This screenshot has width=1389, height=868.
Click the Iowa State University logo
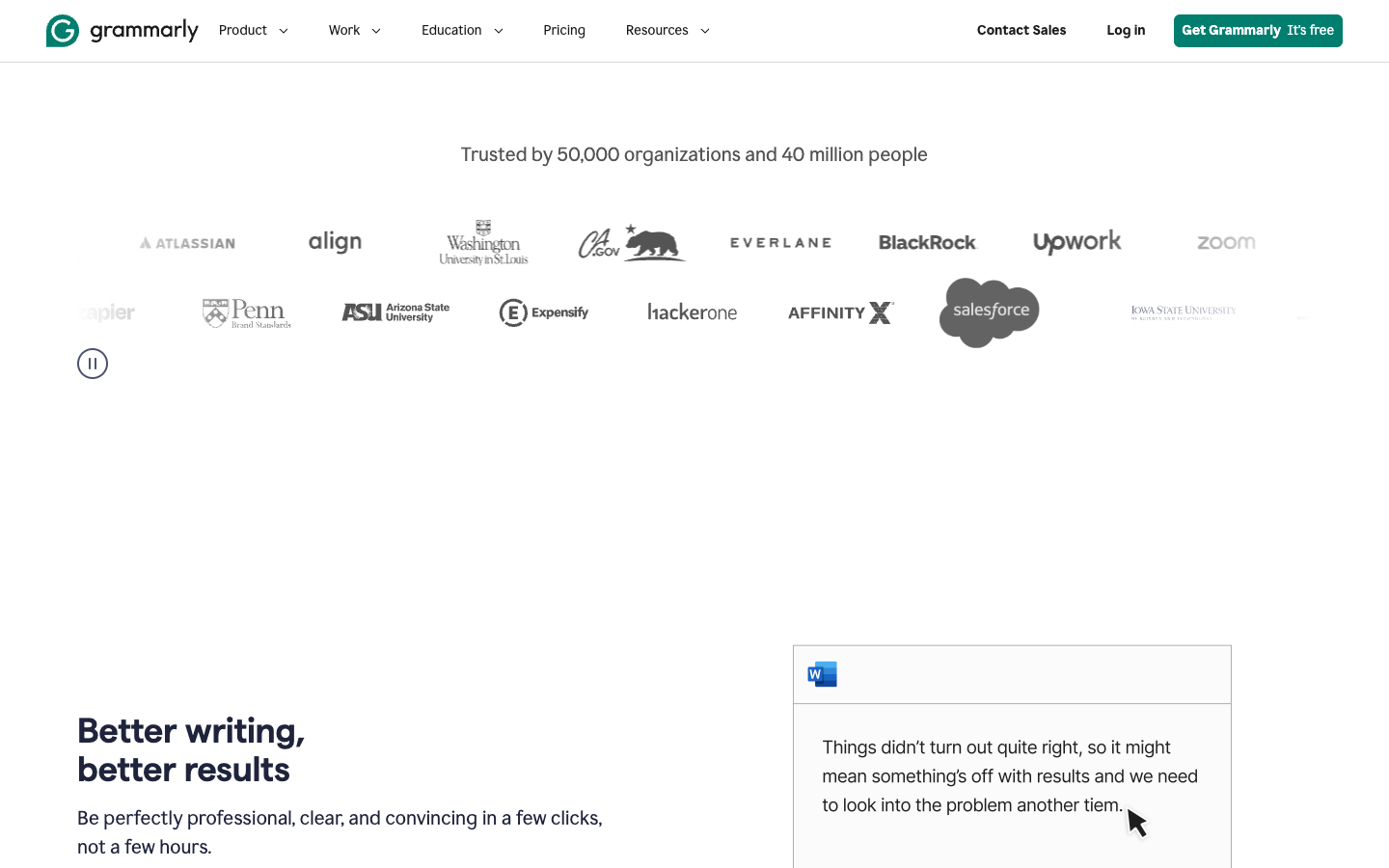click(1184, 312)
